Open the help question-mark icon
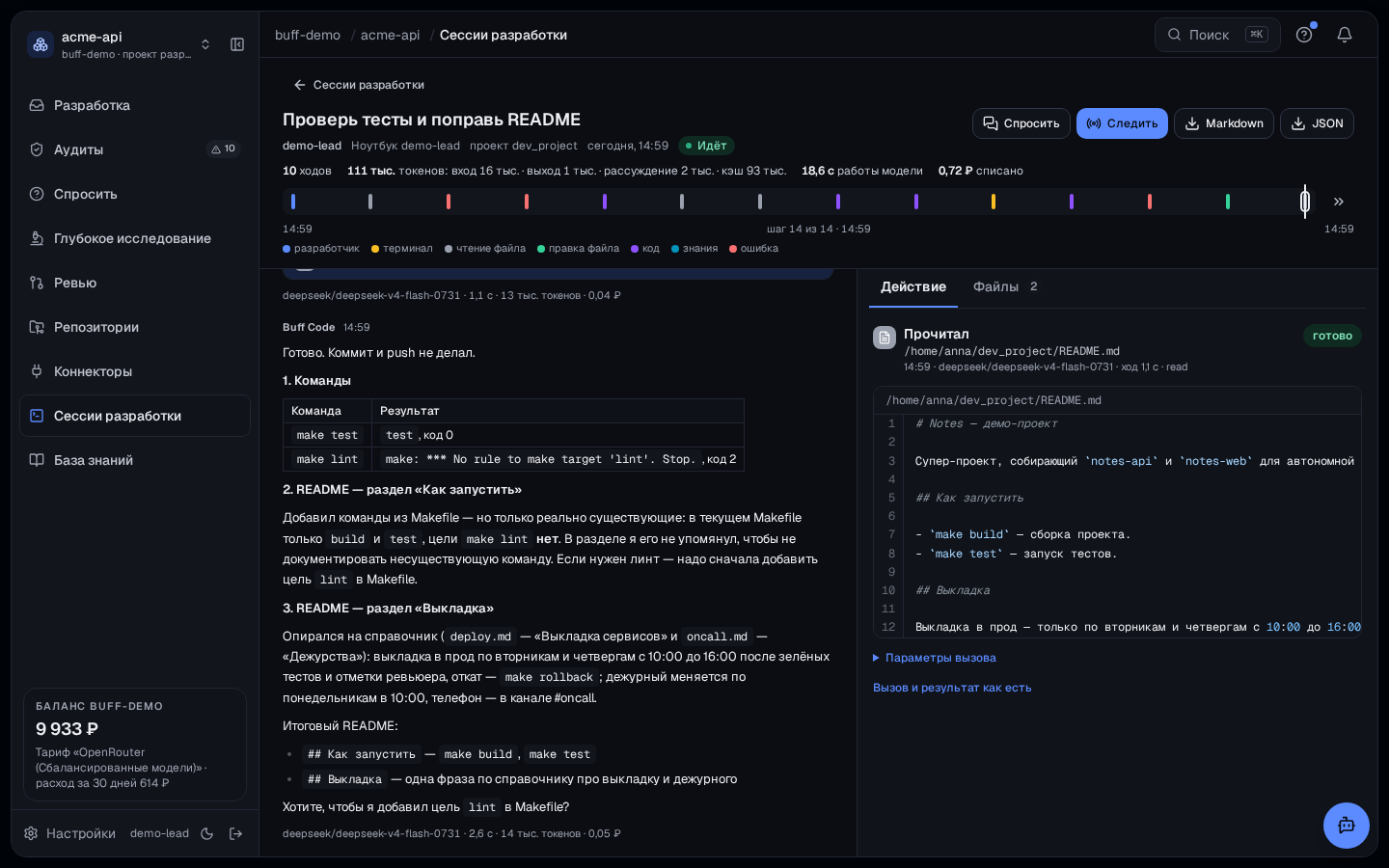The height and width of the screenshot is (868, 1389). (1304, 35)
